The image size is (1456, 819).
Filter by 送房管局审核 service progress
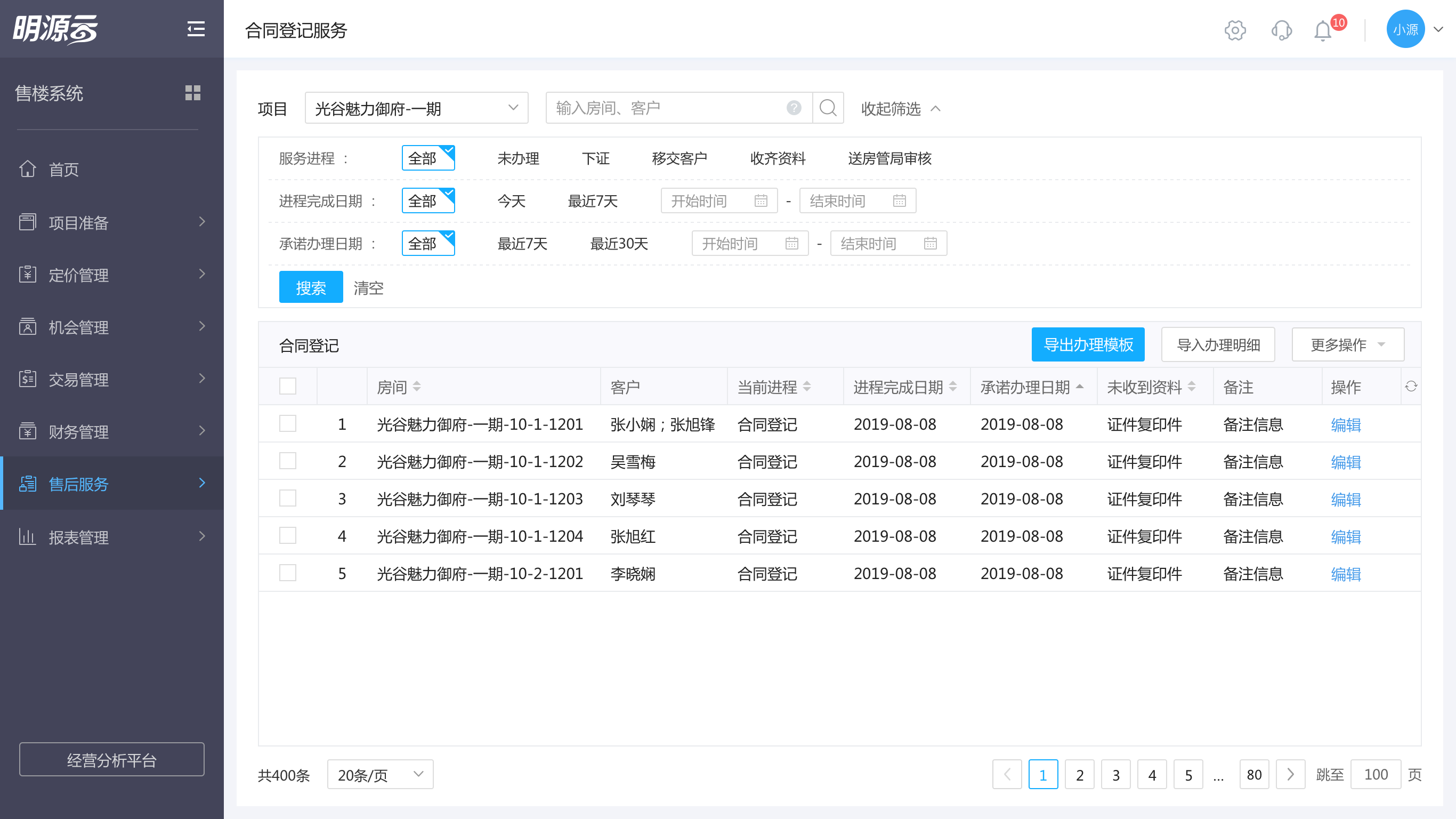889,158
